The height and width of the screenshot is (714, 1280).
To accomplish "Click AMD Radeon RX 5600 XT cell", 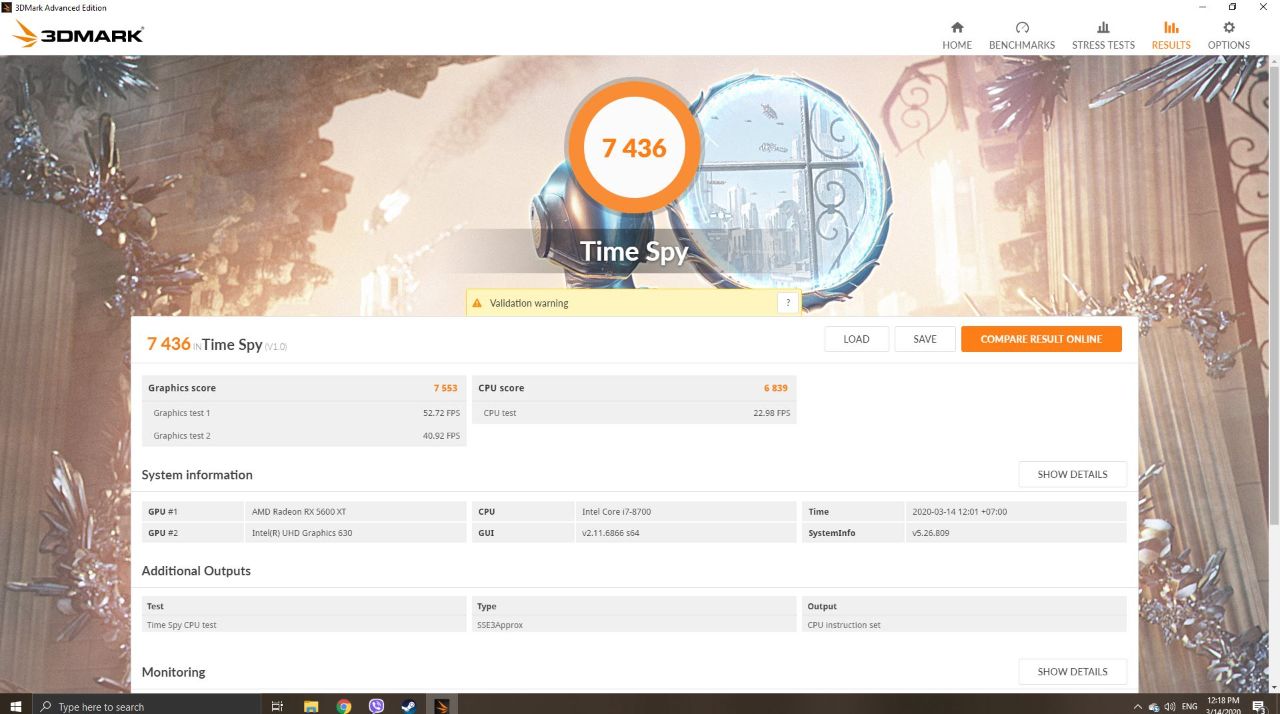I will click(356, 511).
